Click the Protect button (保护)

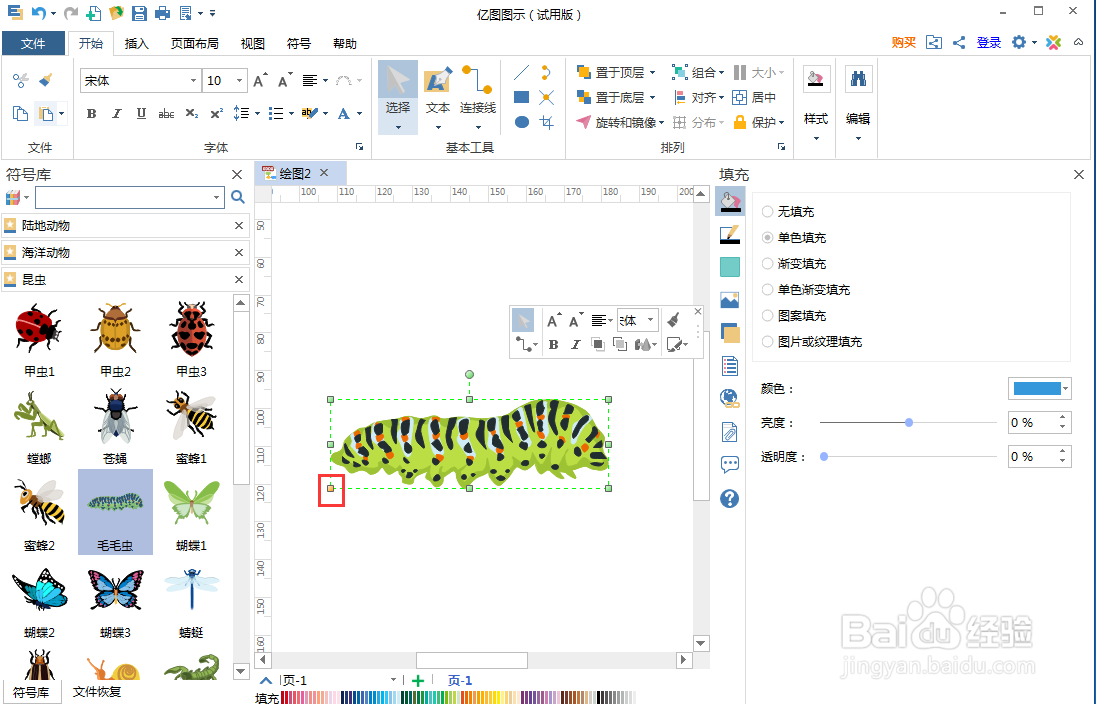758,122
